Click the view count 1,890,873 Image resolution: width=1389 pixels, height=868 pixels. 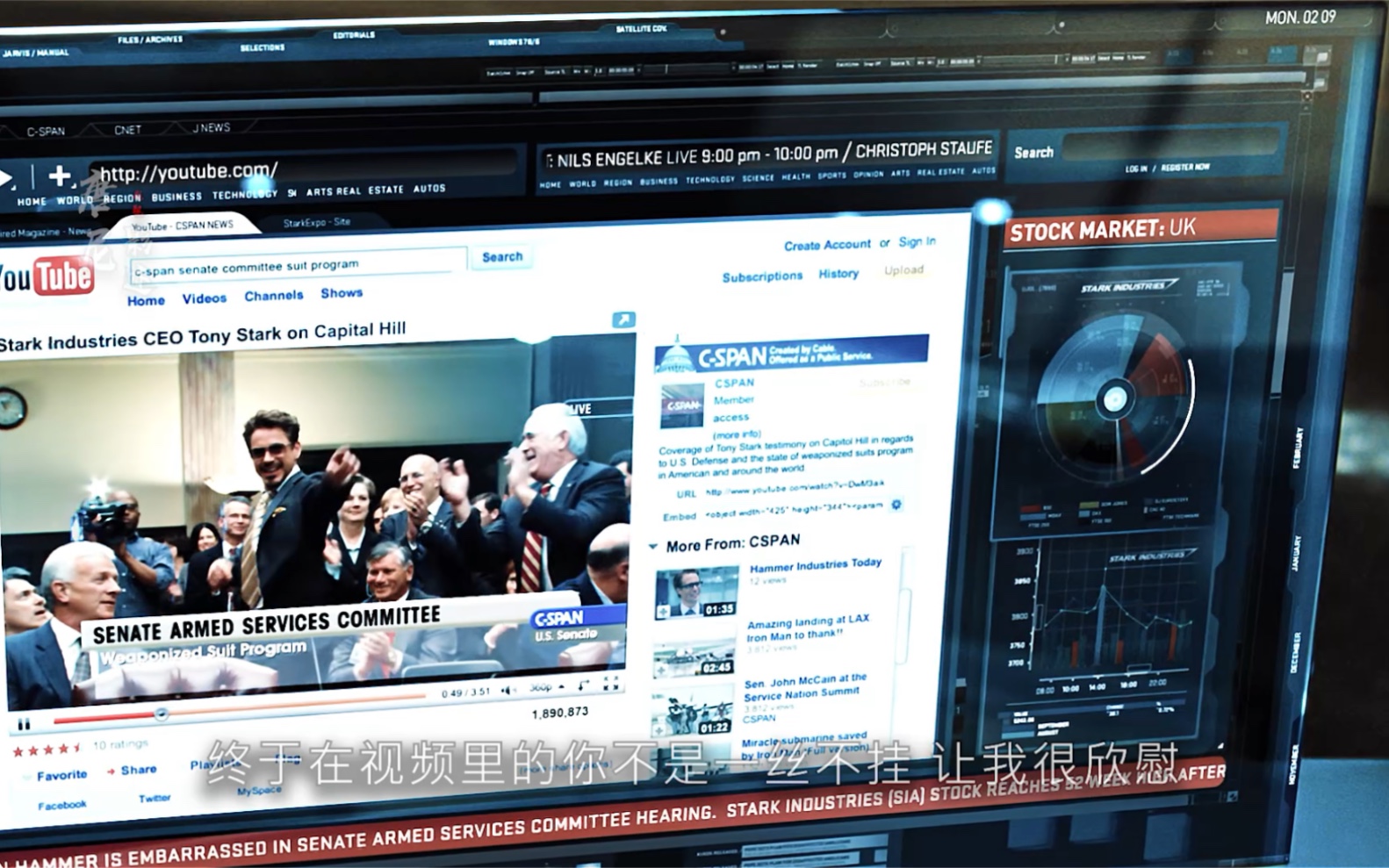(560, 713)
